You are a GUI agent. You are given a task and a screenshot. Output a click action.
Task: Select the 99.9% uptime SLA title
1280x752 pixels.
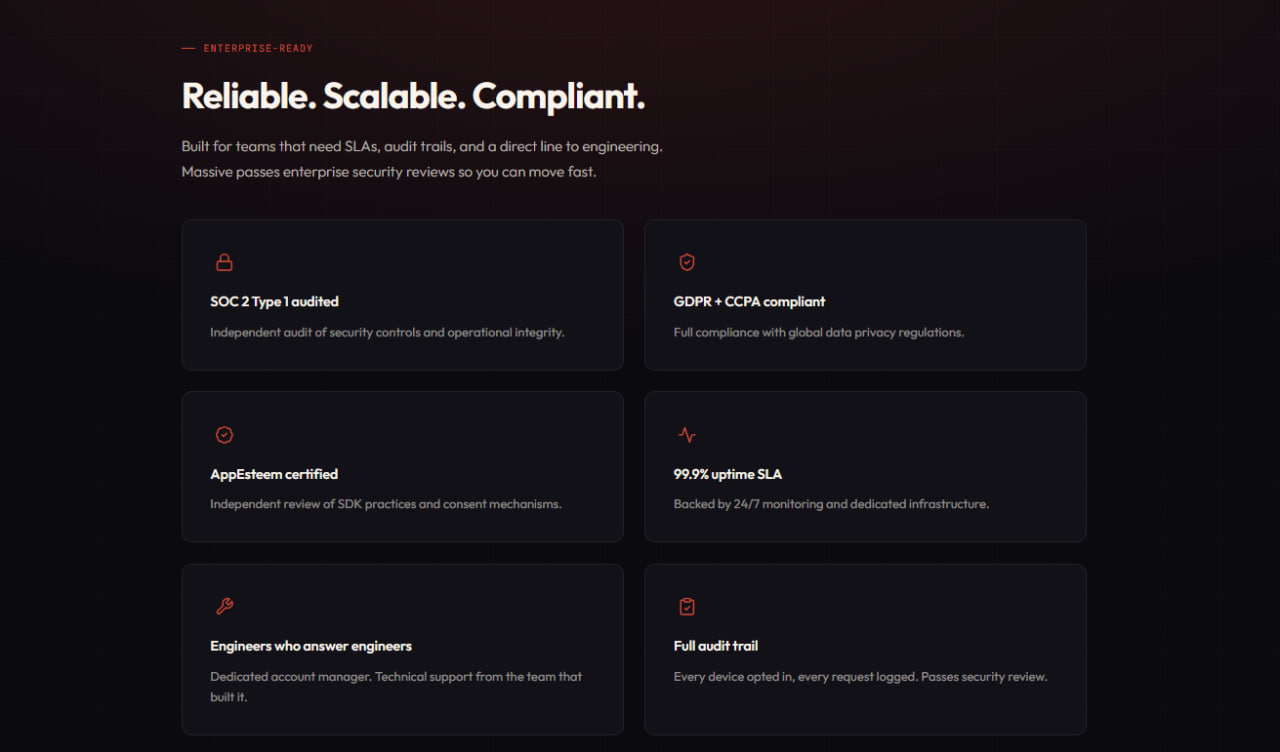coord(728,474)
